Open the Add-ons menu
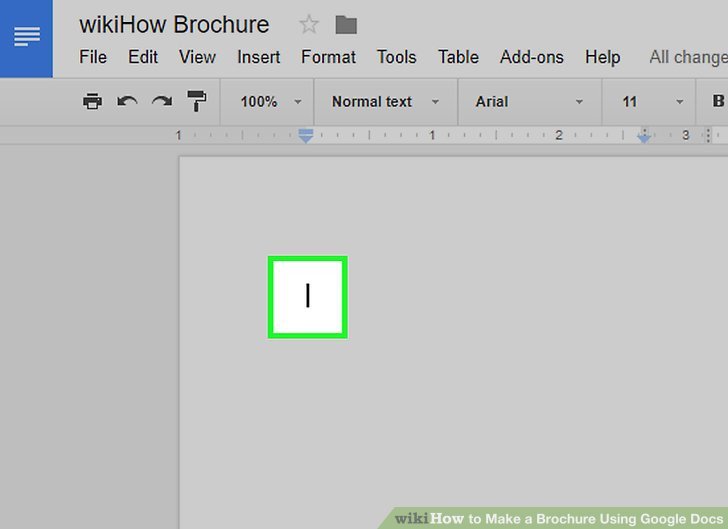The height and width of the screenshot is (529, 728). click(x=532, y=57)
